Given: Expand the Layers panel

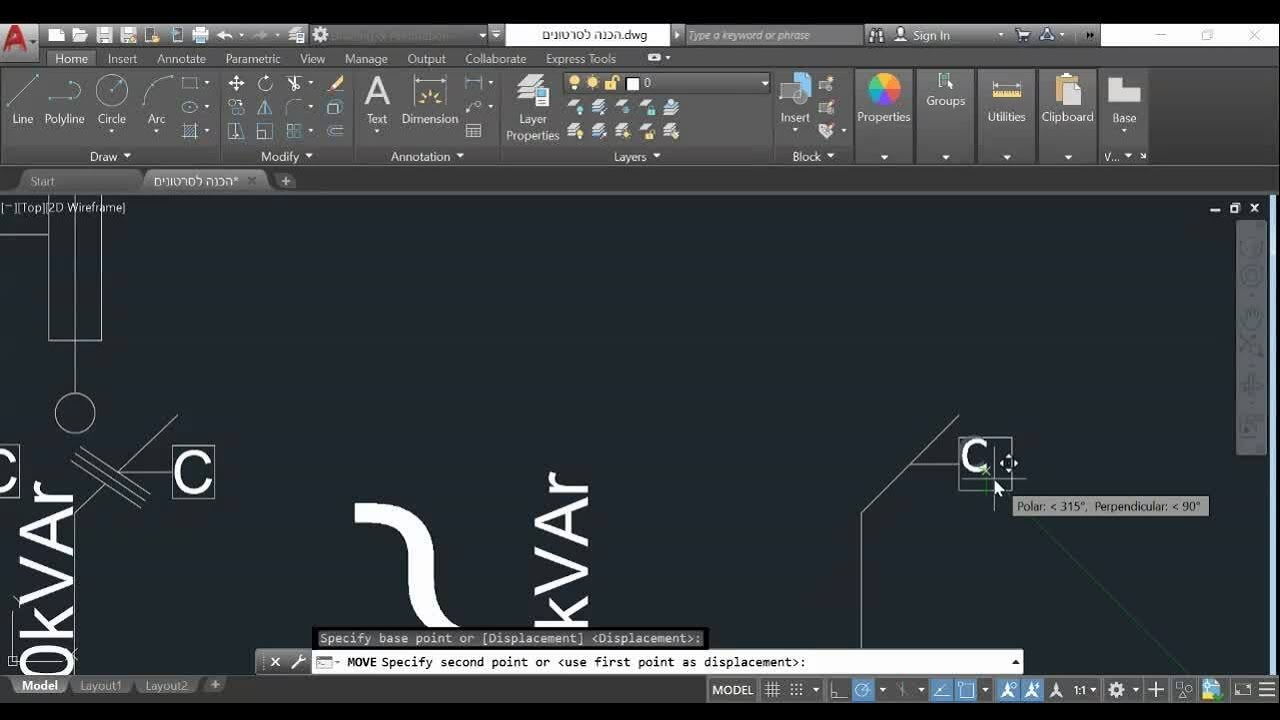Looking at the screenshot, I should tap(637, 156).
